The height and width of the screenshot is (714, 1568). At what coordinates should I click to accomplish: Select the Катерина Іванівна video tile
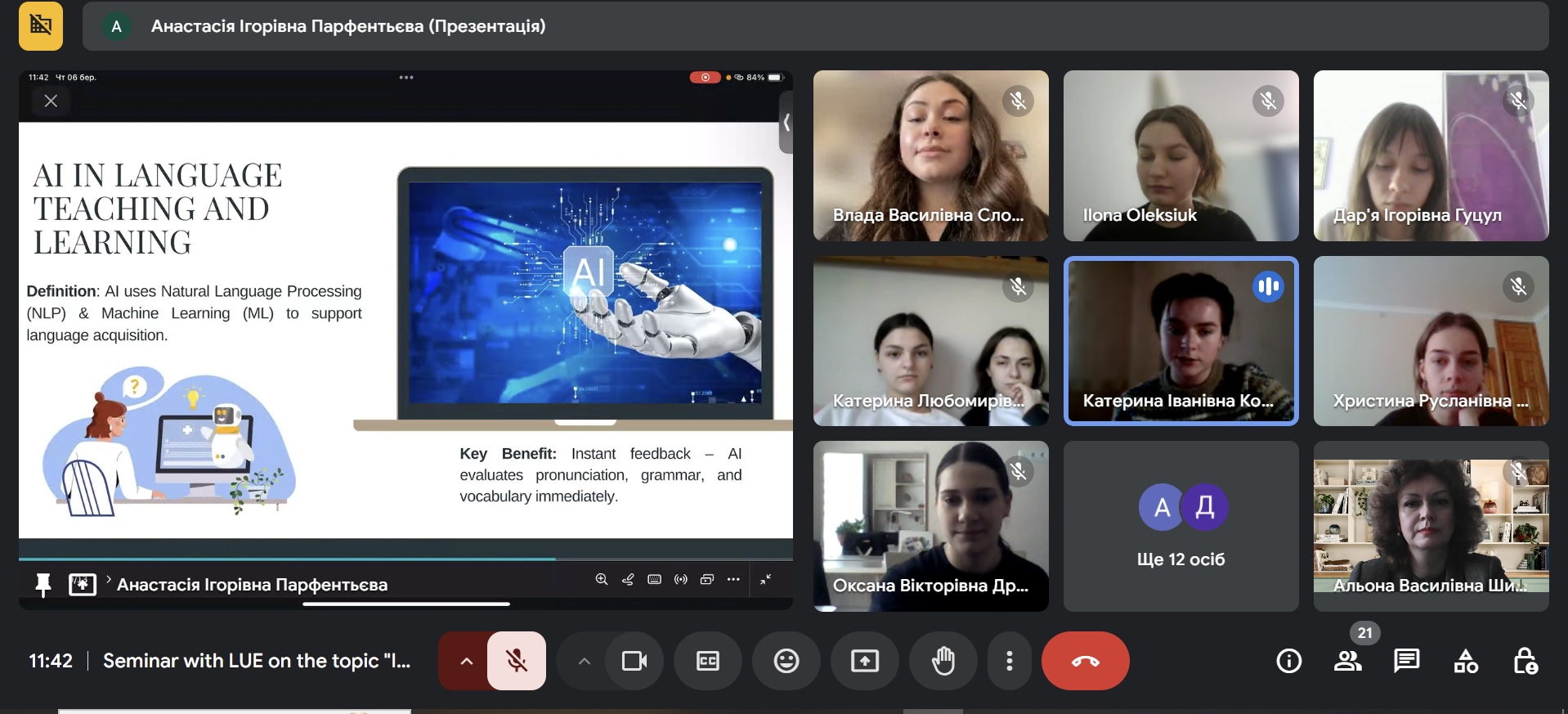1180,341
